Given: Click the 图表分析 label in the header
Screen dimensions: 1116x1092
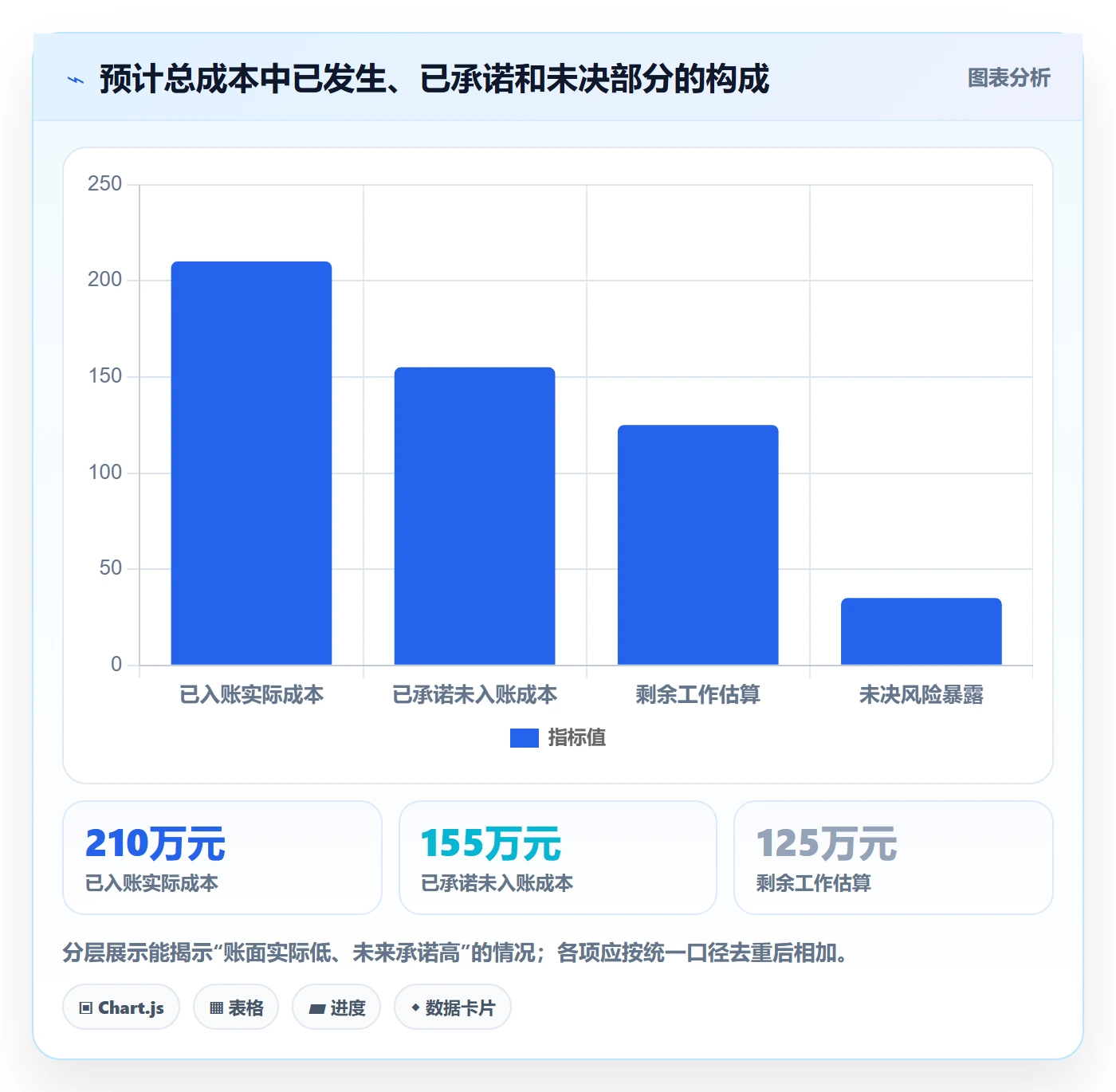Looking at the screenshot, I should click(x=1008, y=78).
